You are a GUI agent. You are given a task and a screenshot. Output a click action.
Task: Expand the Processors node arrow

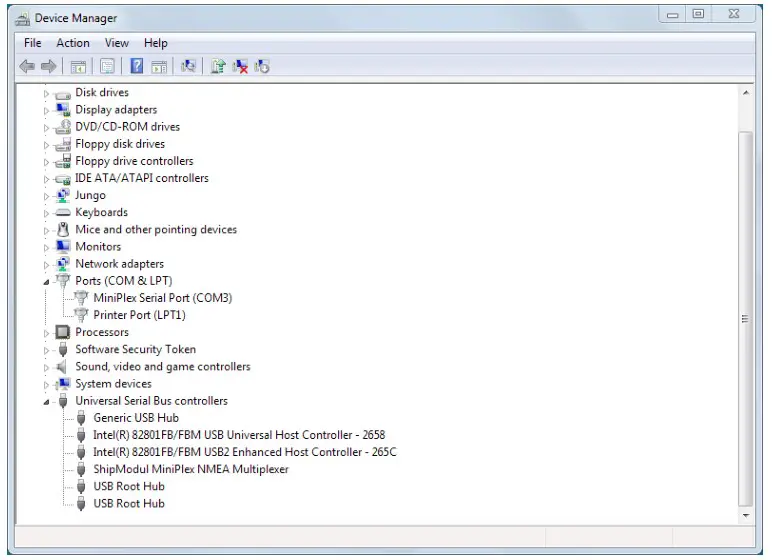46,333
